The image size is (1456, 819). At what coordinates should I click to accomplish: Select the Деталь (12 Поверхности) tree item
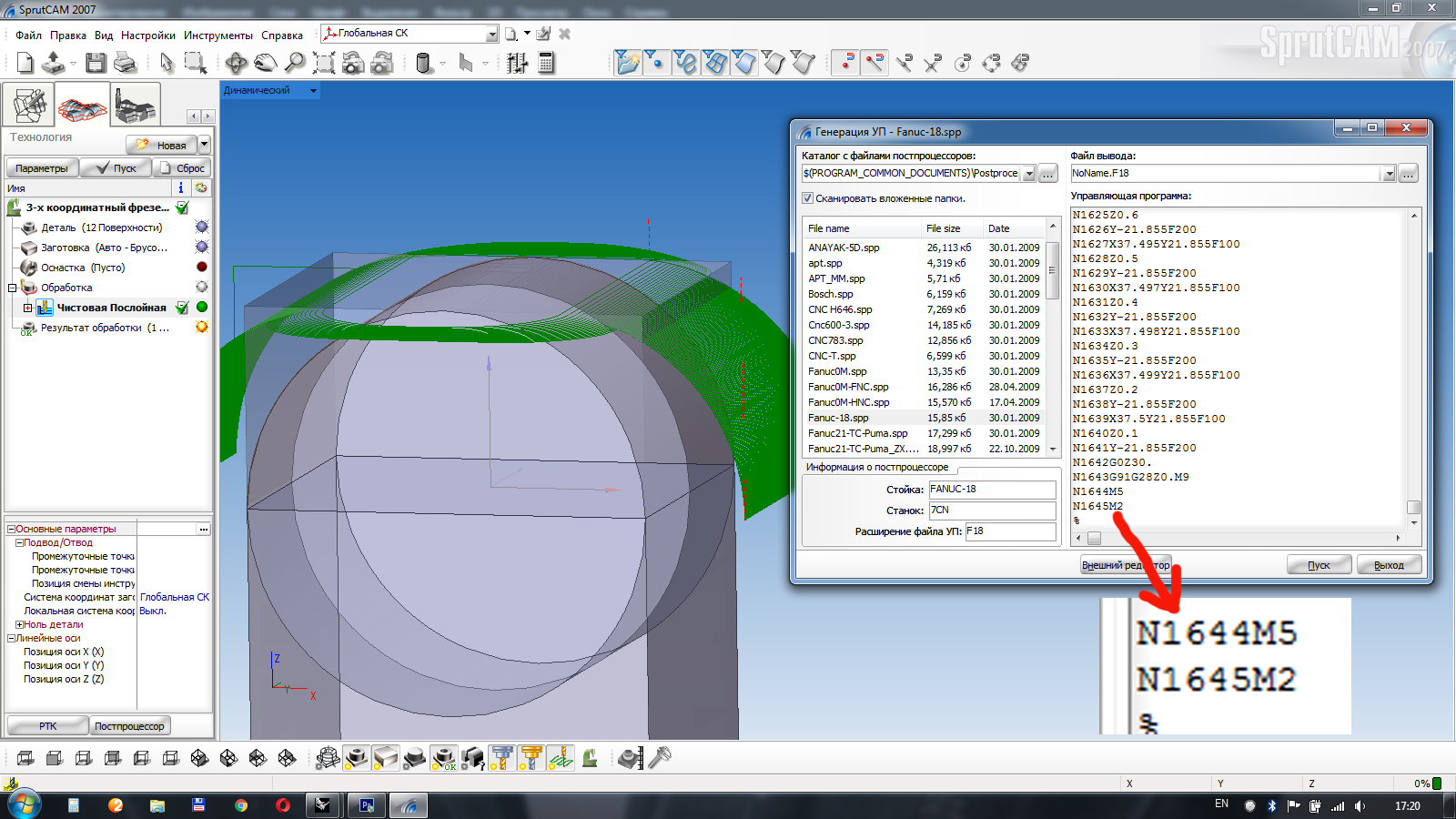(101, 227)
